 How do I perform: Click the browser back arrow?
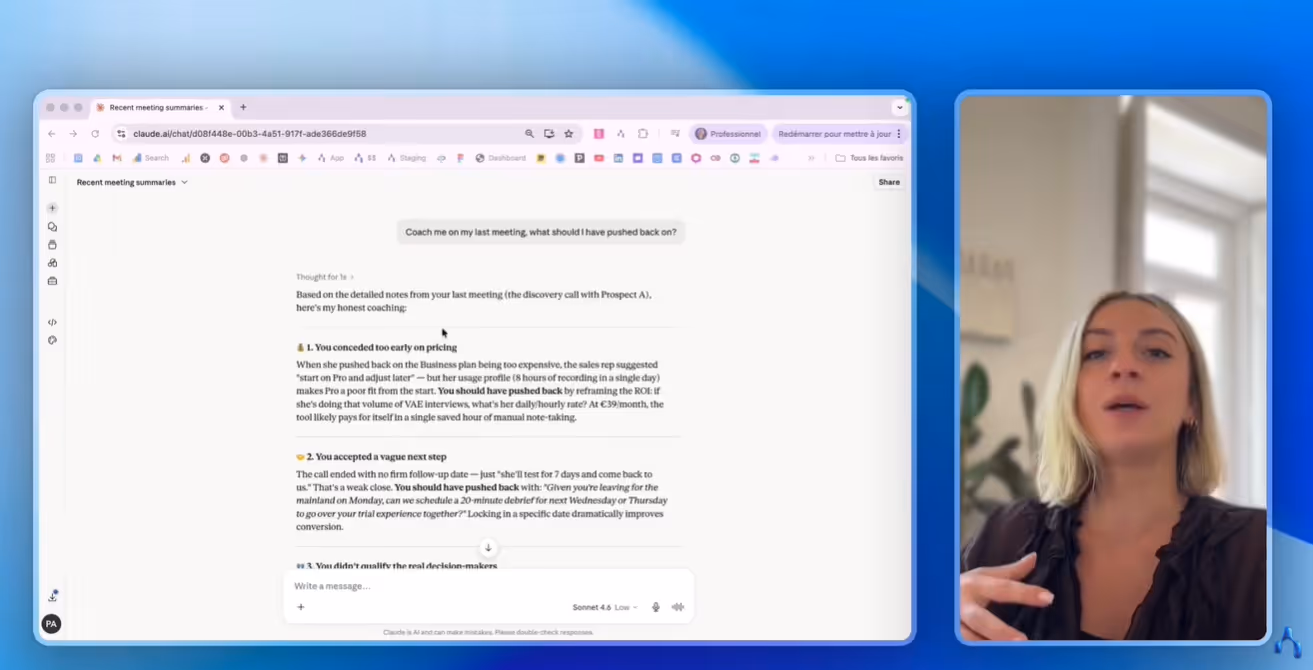52,133
